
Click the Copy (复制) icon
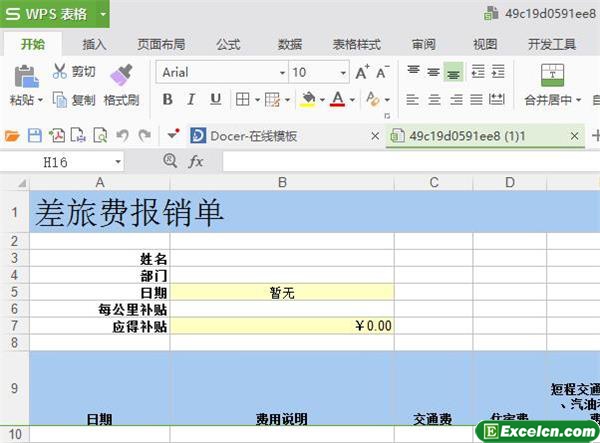pos(60,100)
